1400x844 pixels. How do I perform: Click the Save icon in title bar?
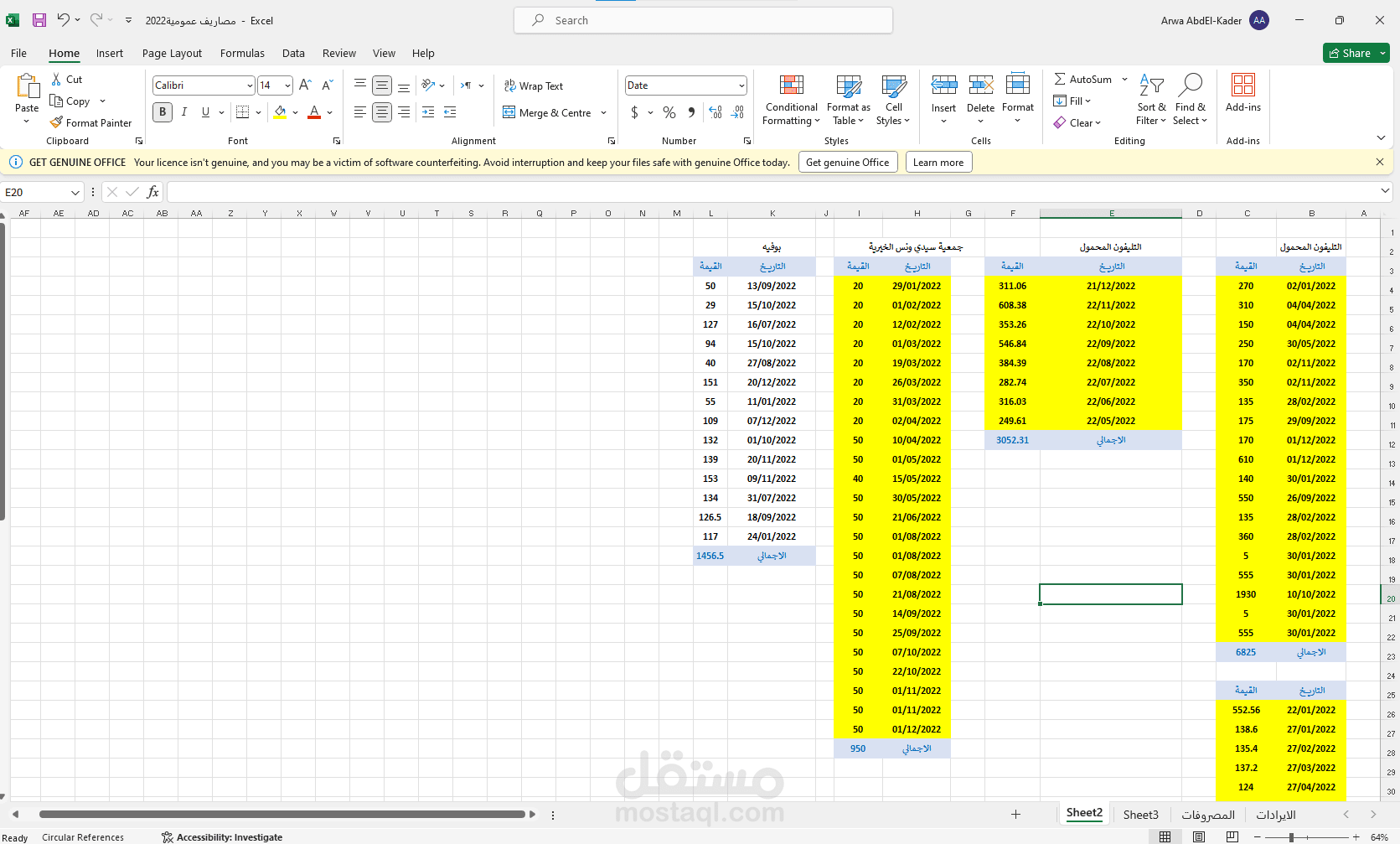point(39,20)
